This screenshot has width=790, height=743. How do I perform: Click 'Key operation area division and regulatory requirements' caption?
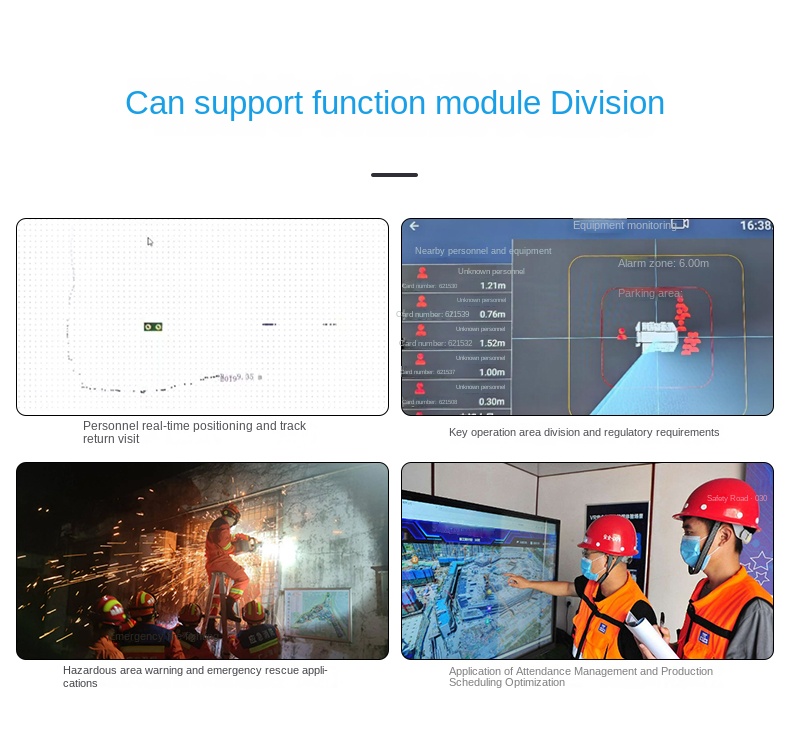click(584, 432)
